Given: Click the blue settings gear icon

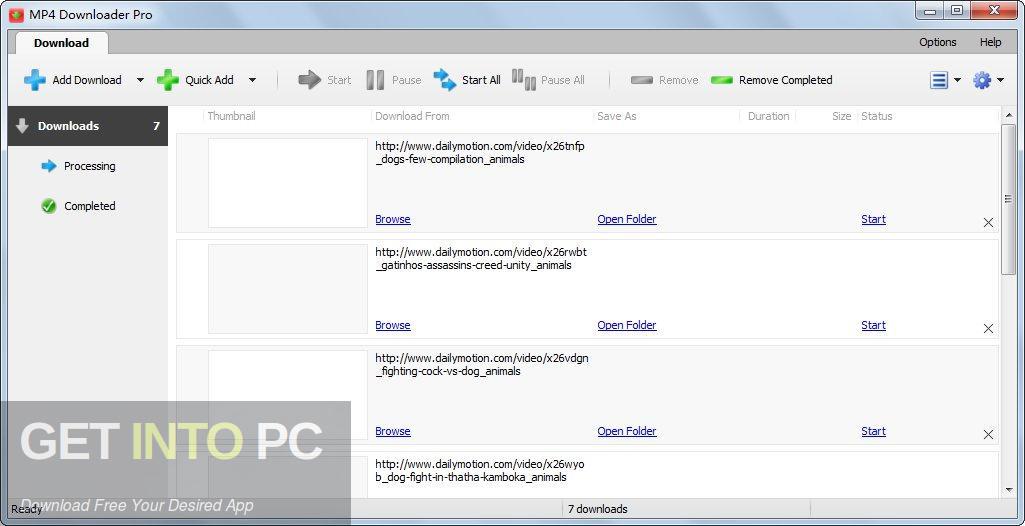Looking at the screenshot, I should click(982, 80).
